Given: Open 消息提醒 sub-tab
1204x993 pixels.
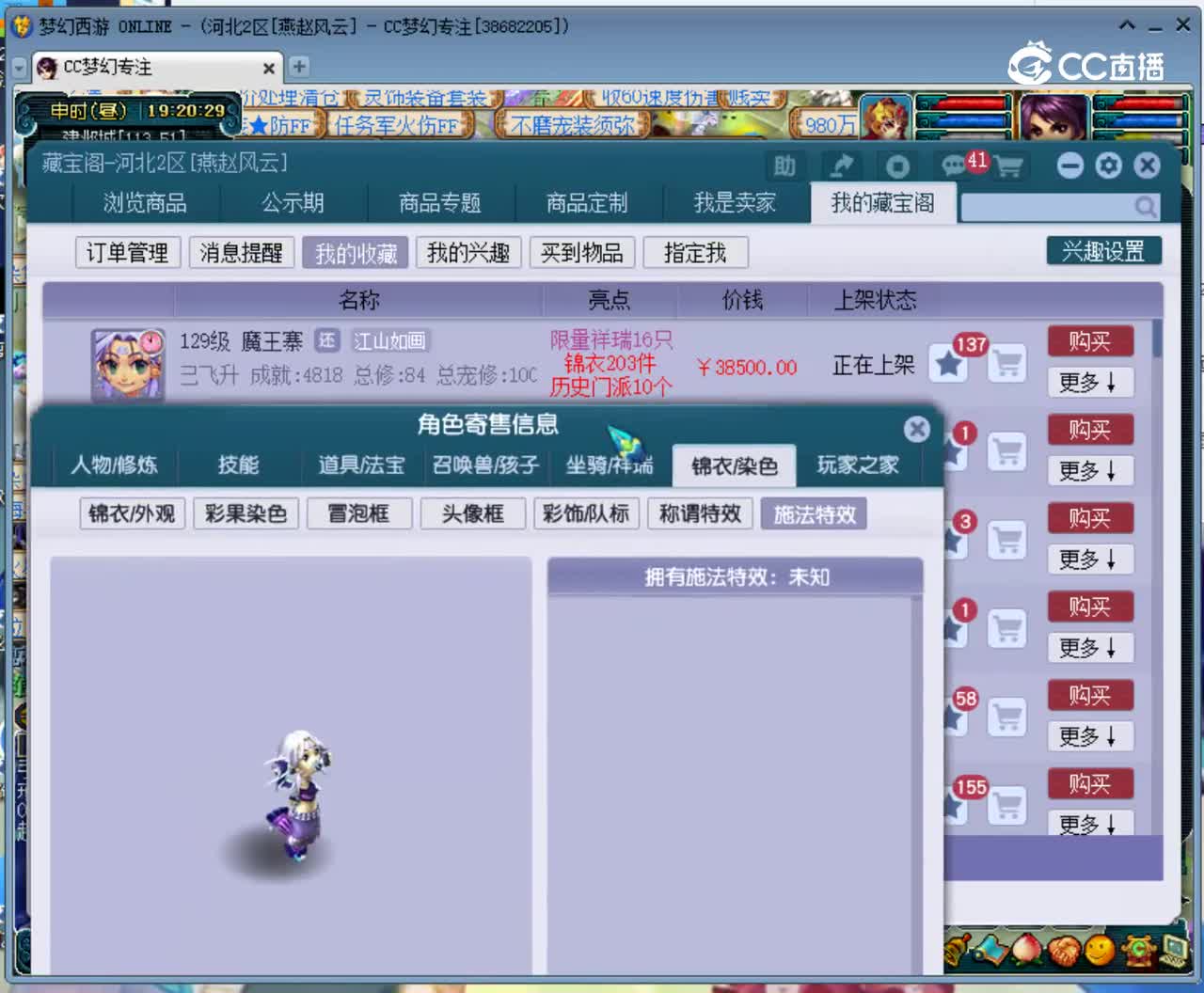Looking at the screenshot, I should tap(242, 252).
